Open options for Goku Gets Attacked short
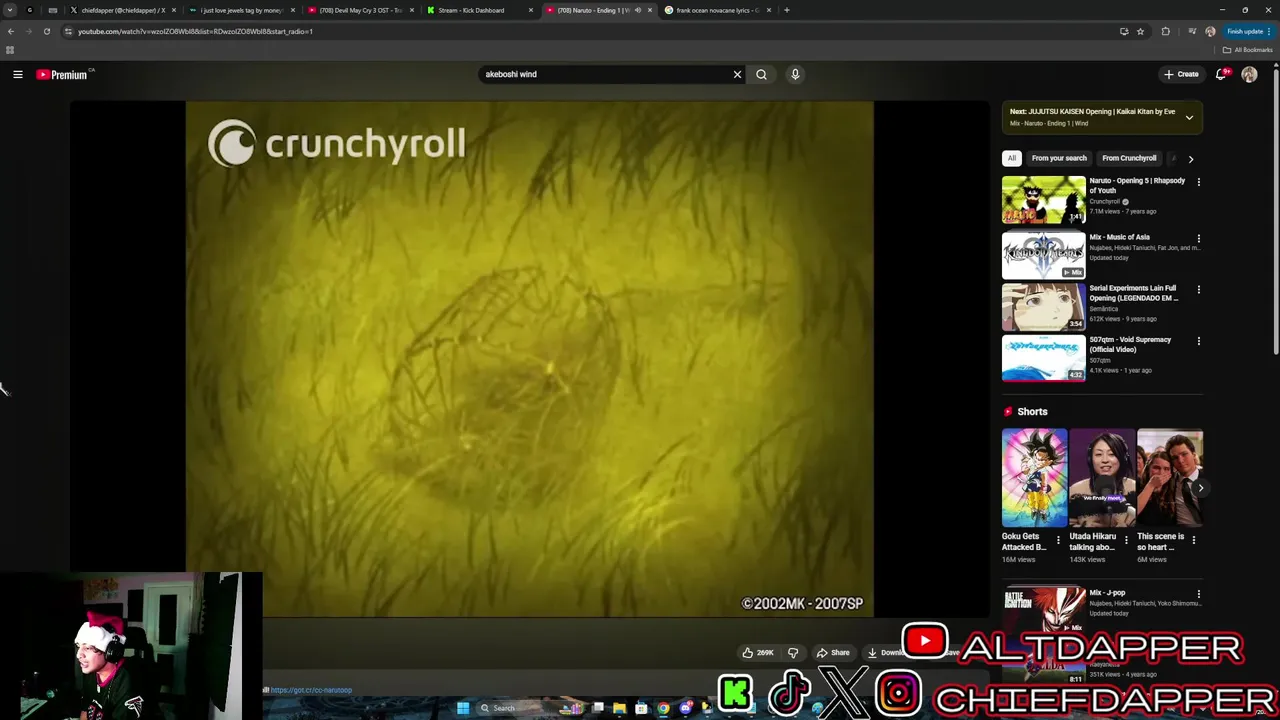This screenshot has height=720, width=1280. pos(1058,540)
